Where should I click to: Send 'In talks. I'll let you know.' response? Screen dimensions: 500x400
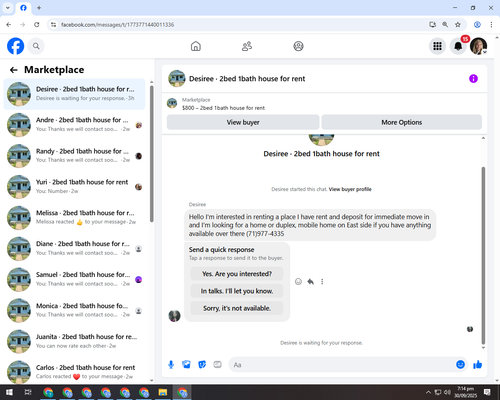237,291
